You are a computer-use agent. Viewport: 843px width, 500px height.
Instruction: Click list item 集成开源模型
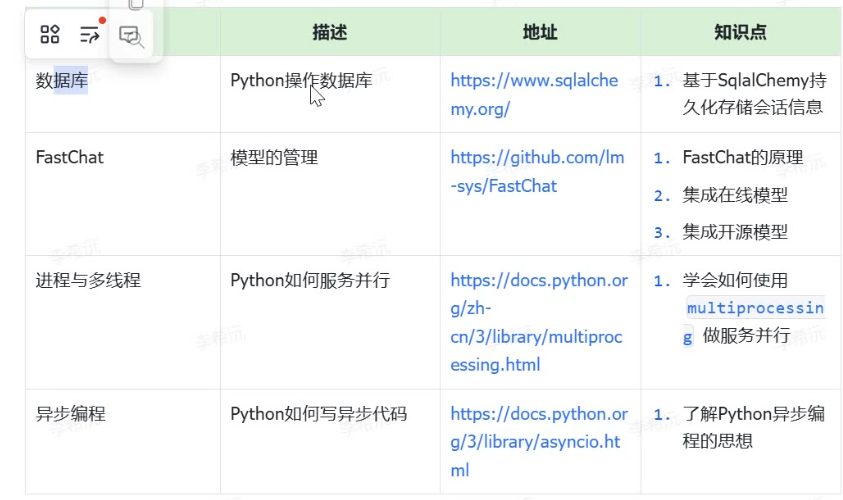[735, 232]
